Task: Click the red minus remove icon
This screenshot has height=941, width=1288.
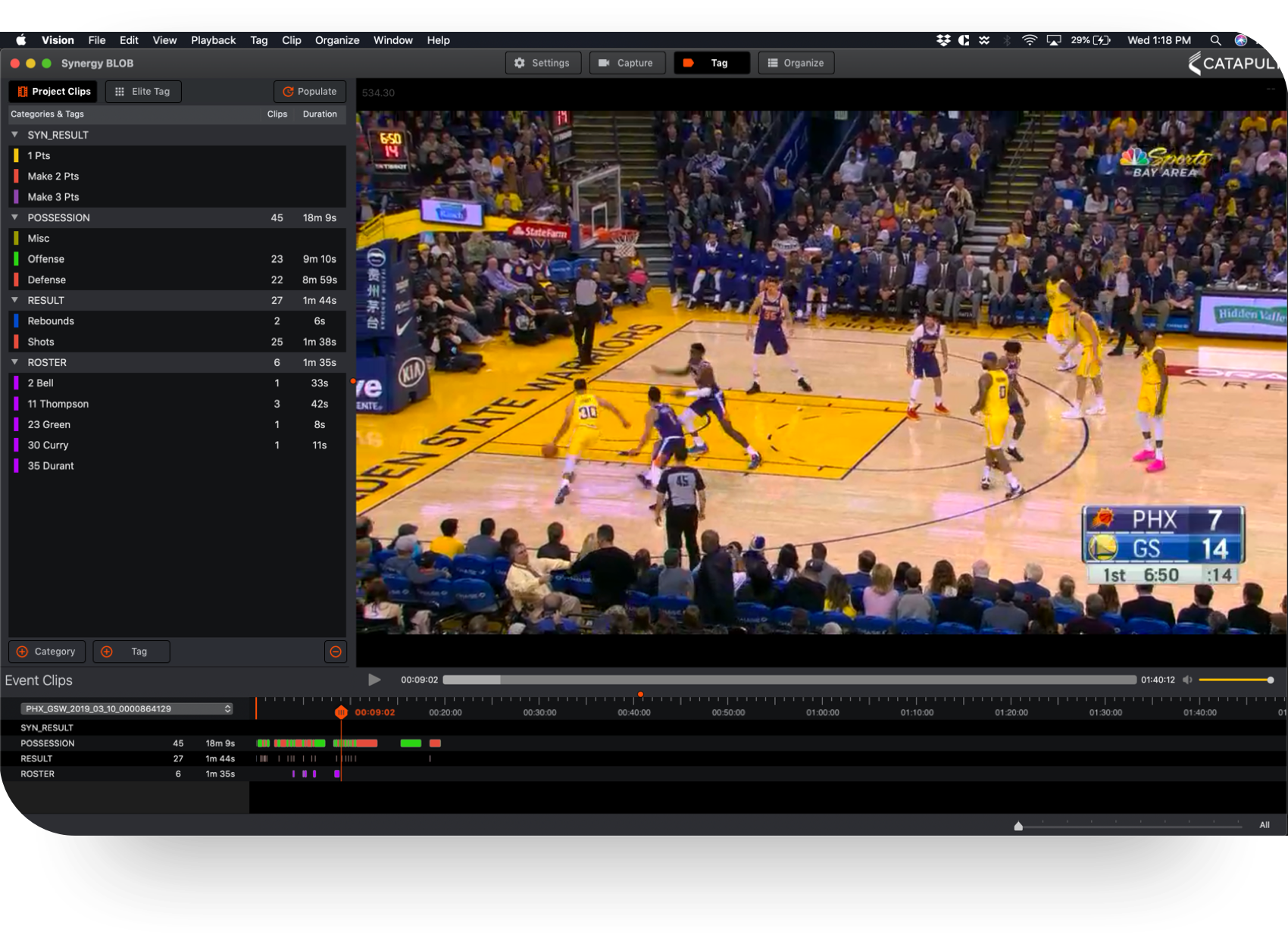Action: [335, 652]
